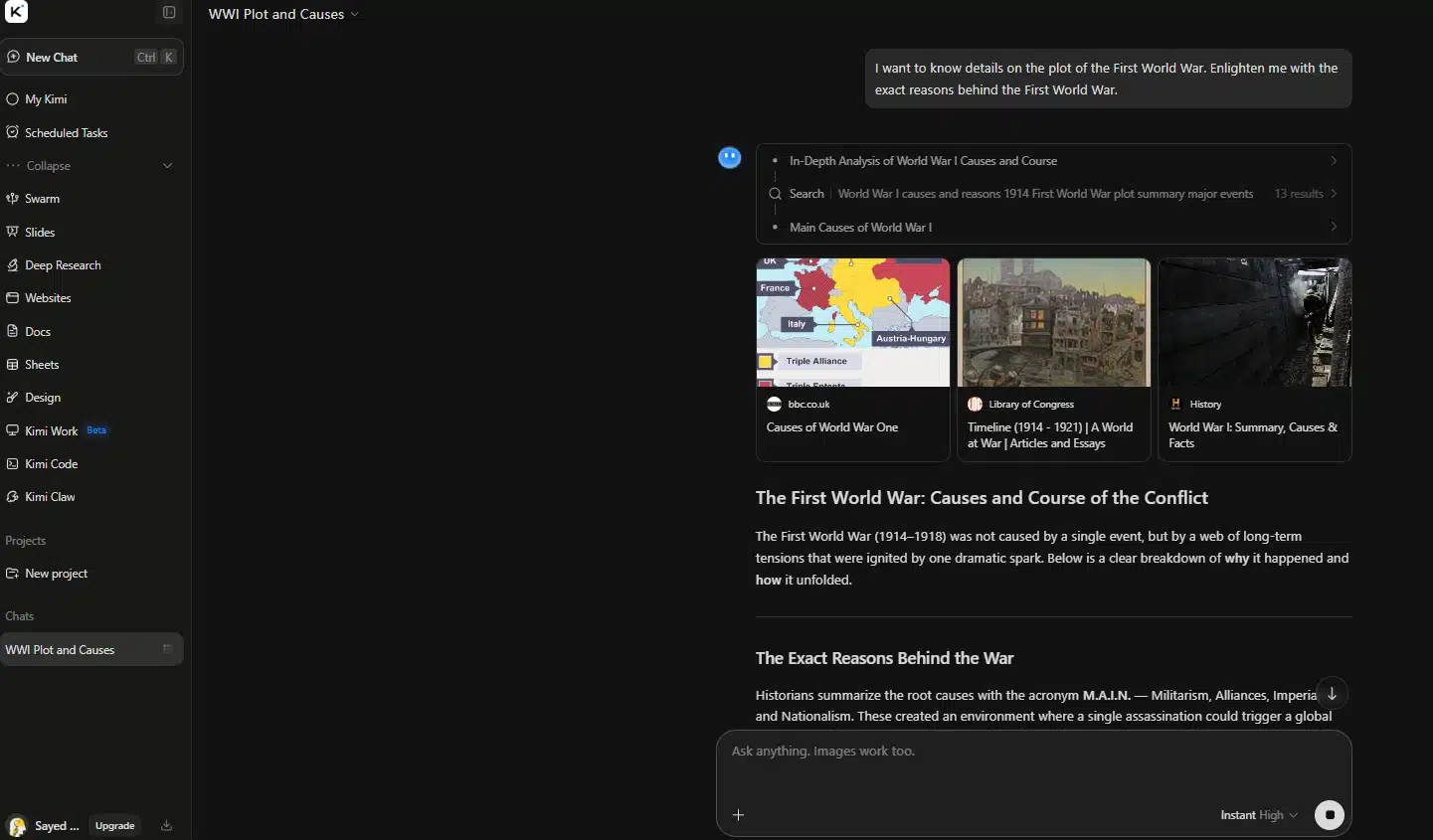Expand In-Depth Analysis reasoning step
This screenshot has width=1433, height=840.
[x=1054, y=161]
